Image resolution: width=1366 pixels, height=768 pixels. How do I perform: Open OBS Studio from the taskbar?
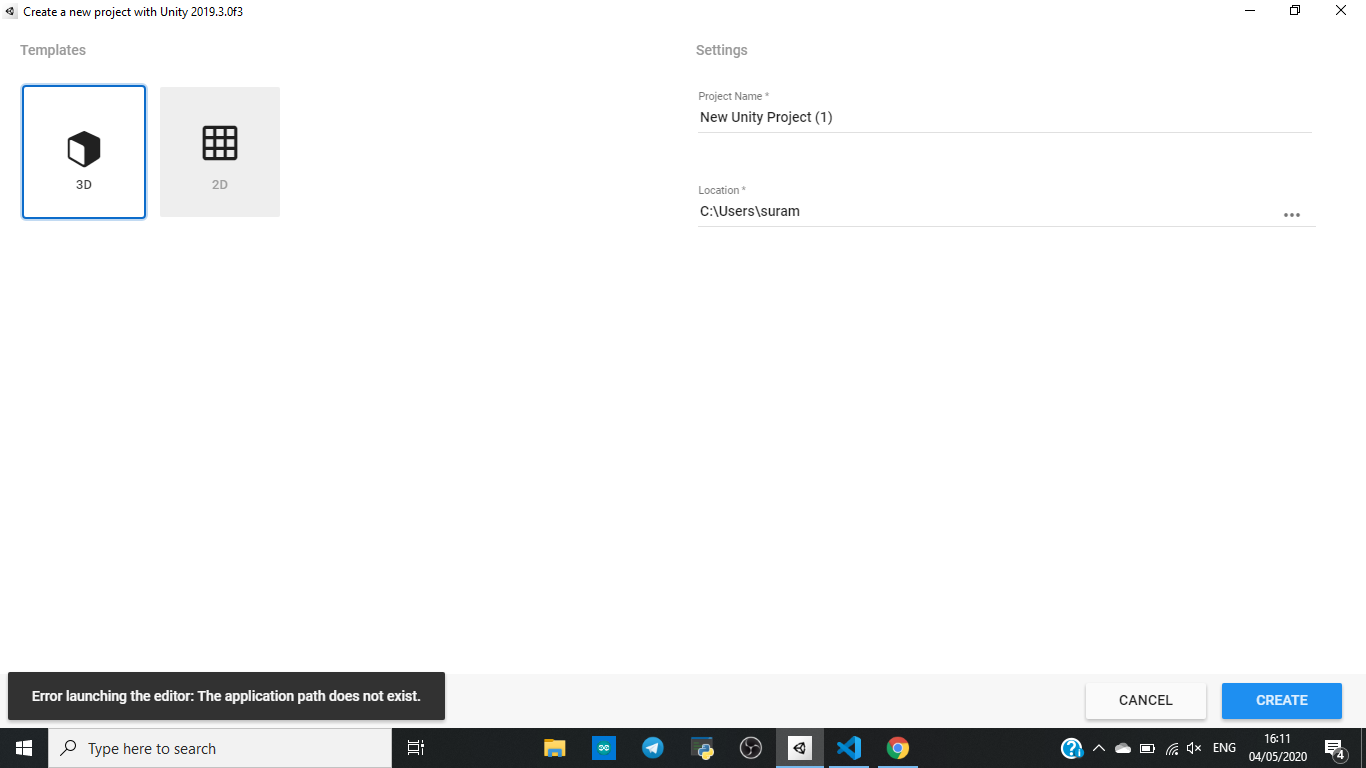pos(751,748)
